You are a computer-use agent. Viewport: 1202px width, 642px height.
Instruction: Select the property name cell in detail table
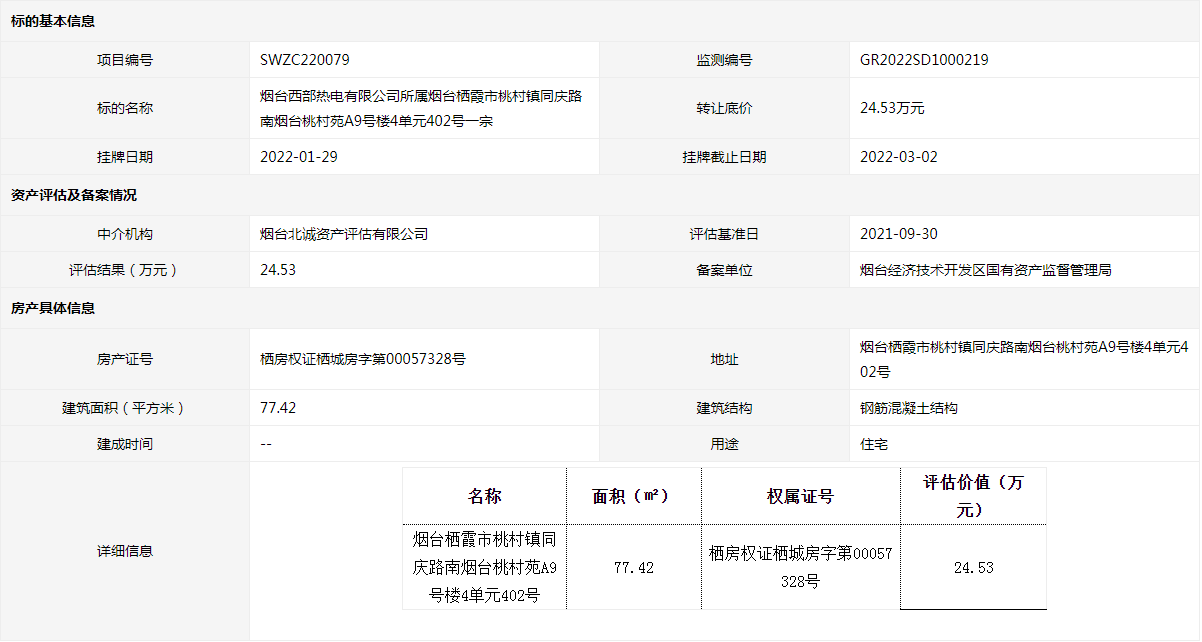tap(485, 567)
